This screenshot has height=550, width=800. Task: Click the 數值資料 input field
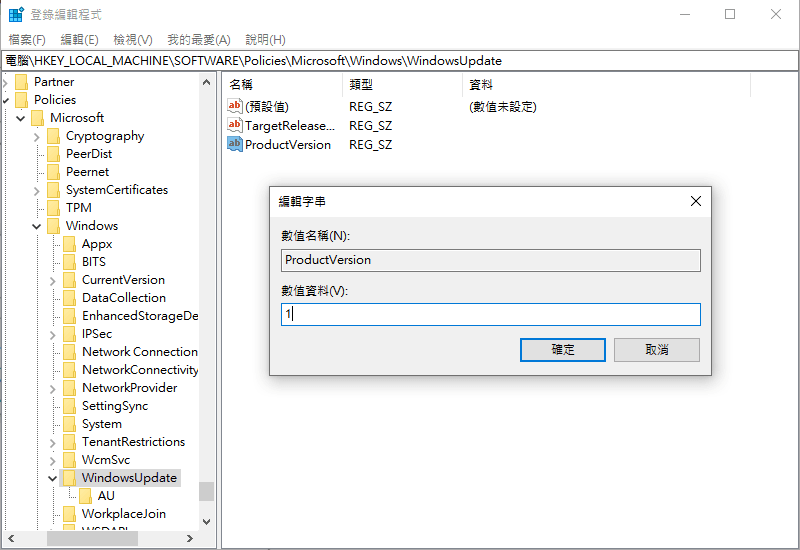point(490,314)
